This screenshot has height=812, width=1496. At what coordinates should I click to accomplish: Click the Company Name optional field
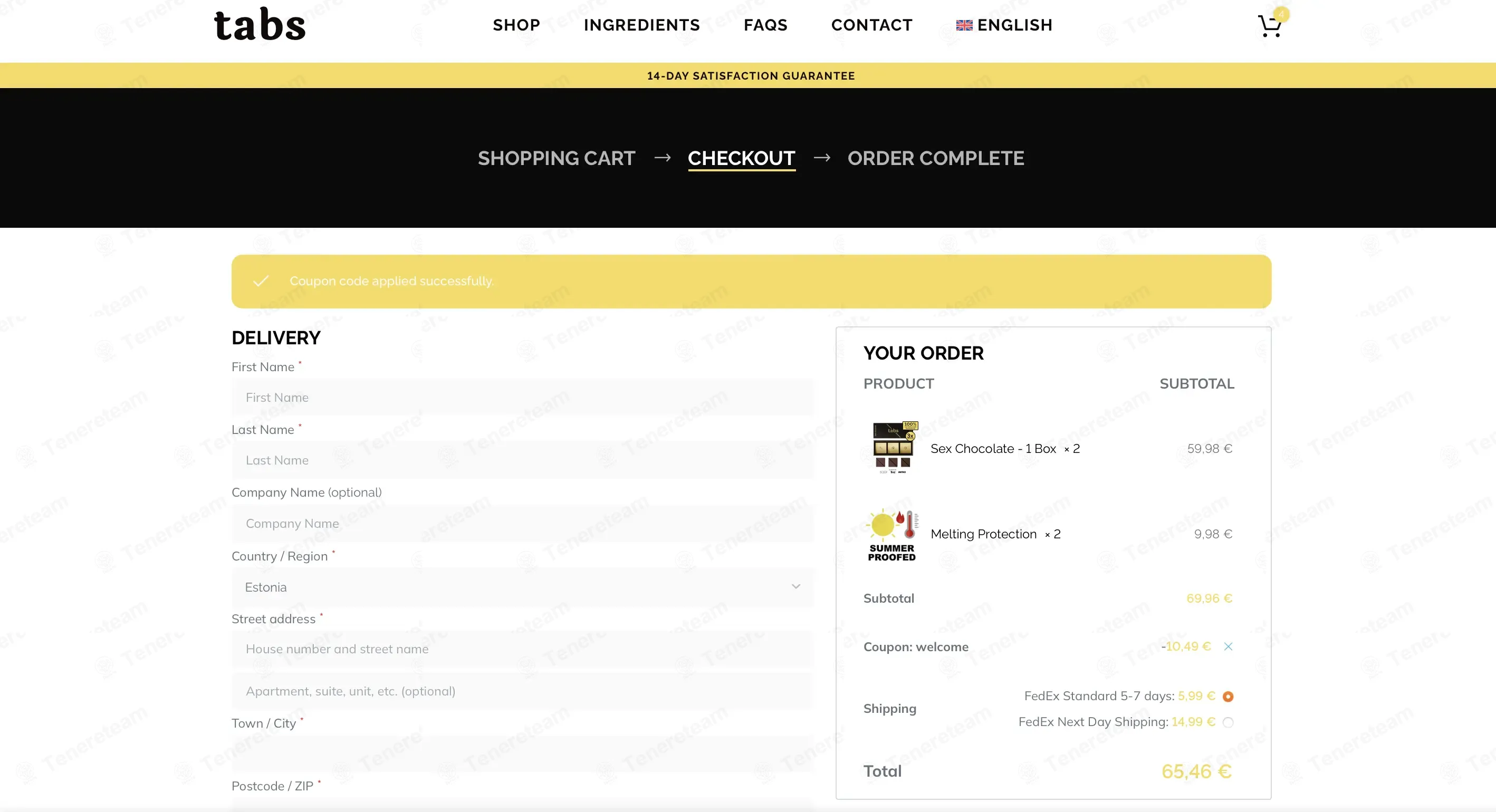[523, 524]
